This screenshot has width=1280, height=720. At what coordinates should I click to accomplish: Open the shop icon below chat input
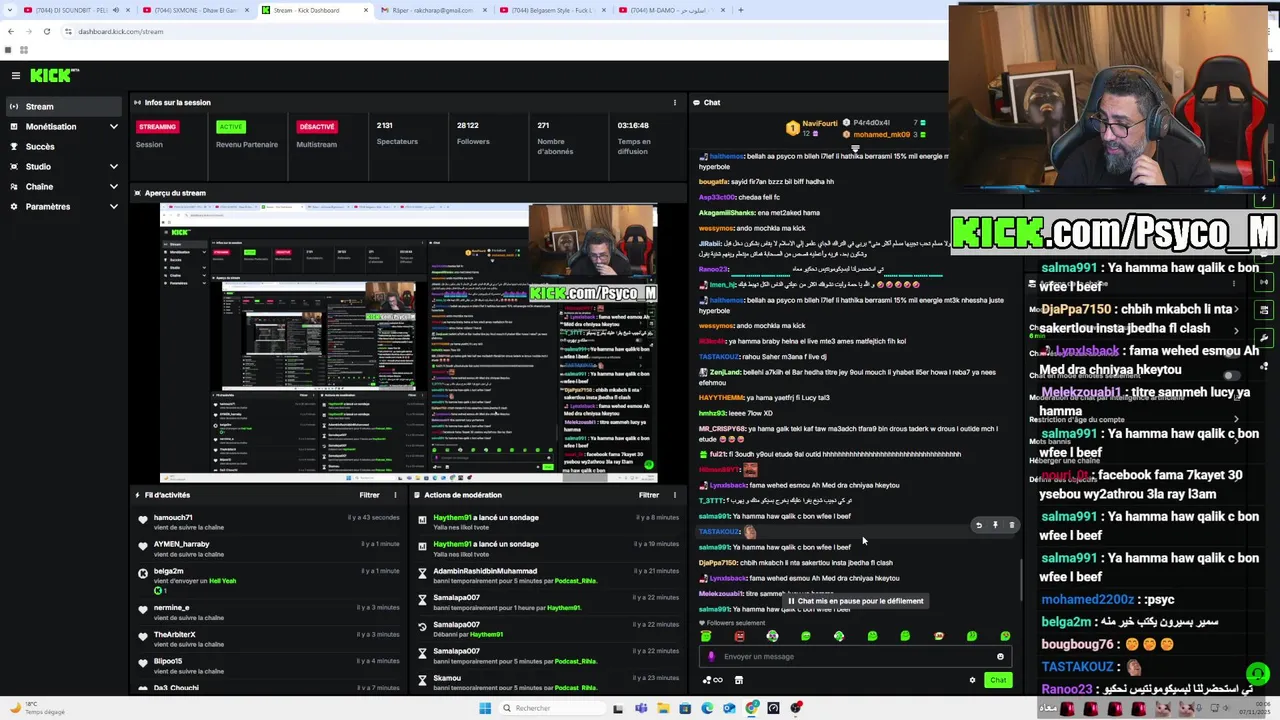click(739, 680)
